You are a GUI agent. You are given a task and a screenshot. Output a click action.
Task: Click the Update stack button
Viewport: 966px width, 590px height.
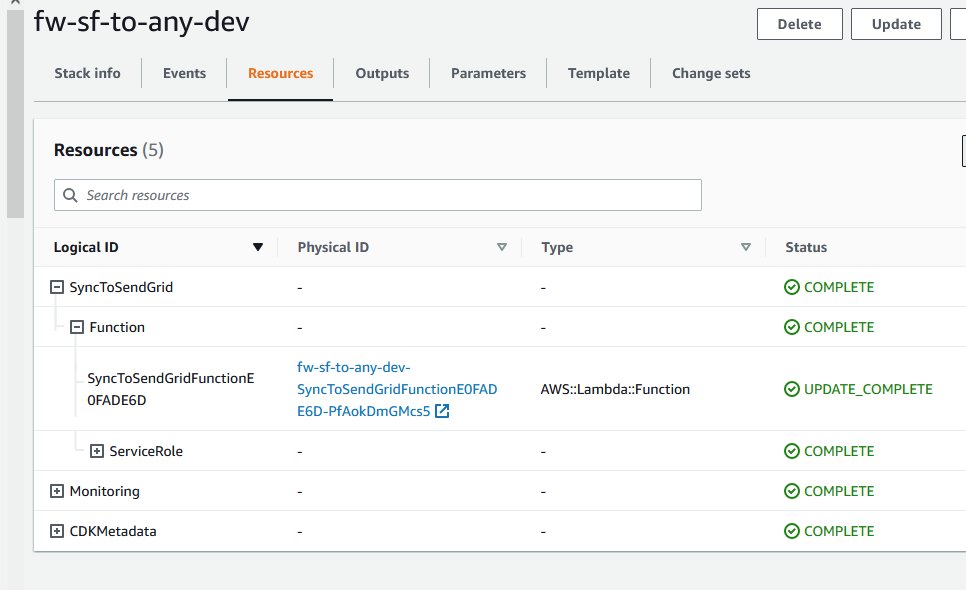pyautogui.click(x=896, y=24)
